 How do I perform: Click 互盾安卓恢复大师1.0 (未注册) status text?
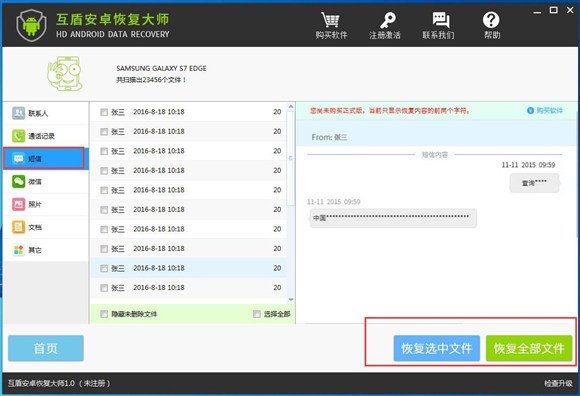(x=59, y=383)
